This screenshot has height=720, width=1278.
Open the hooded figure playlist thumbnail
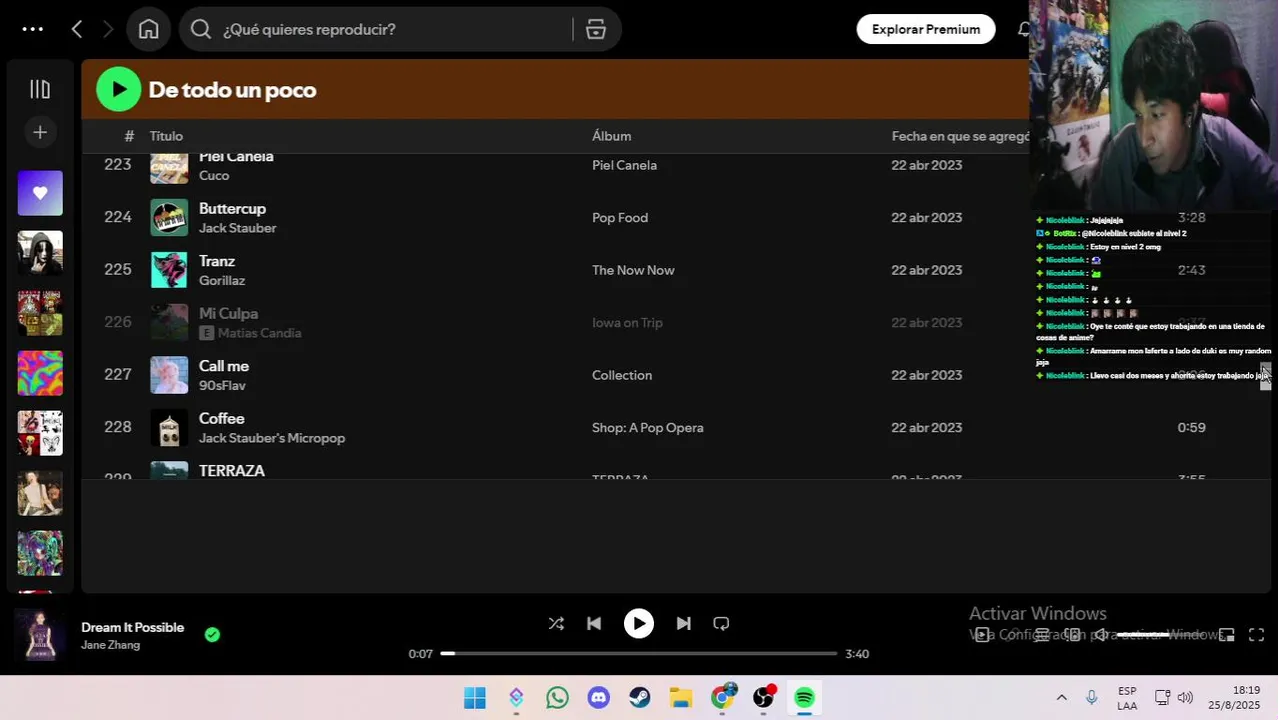coord(40,253)
